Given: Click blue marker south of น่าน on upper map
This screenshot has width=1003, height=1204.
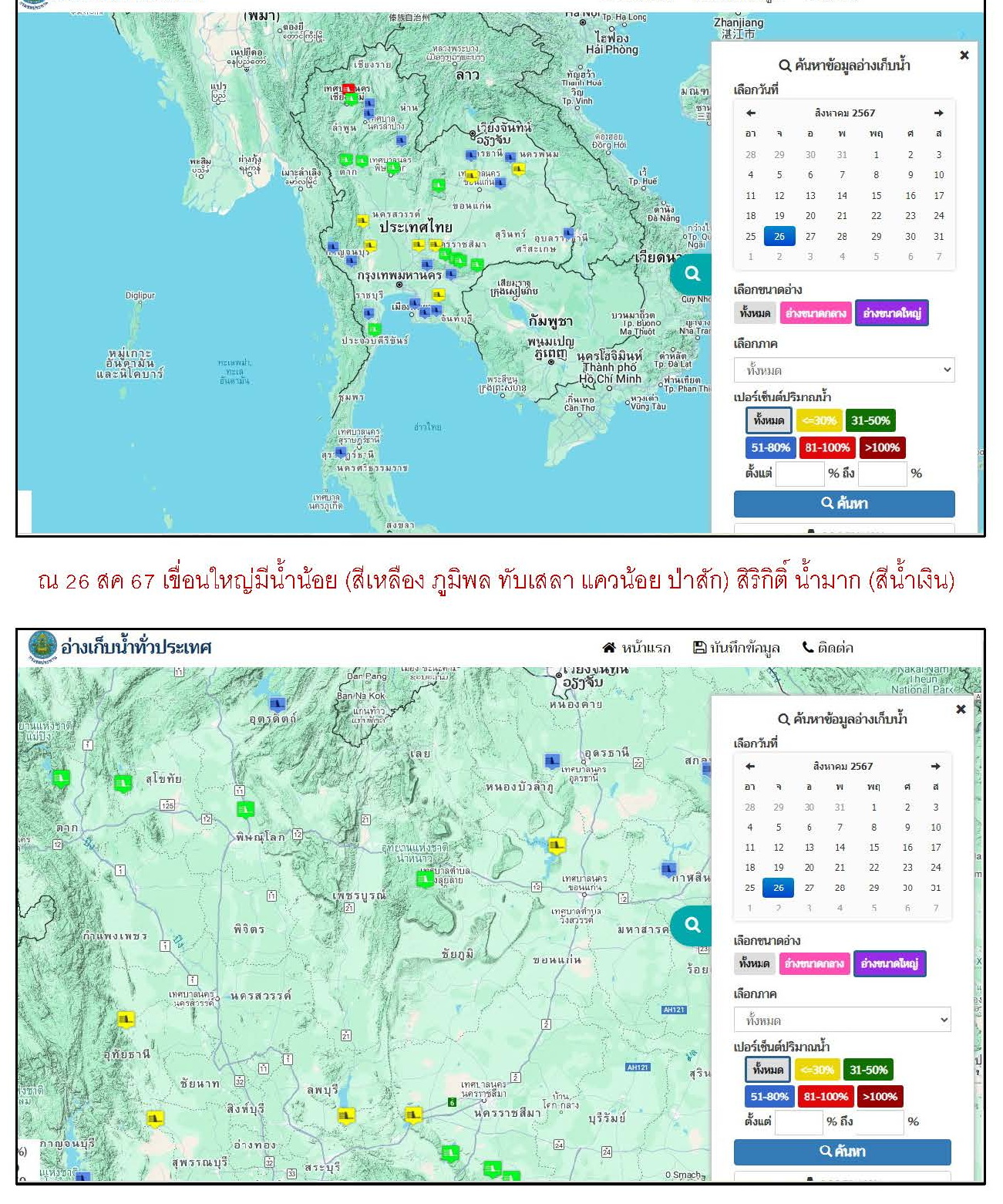Looking at the screenshot, I should pos(401,140).
